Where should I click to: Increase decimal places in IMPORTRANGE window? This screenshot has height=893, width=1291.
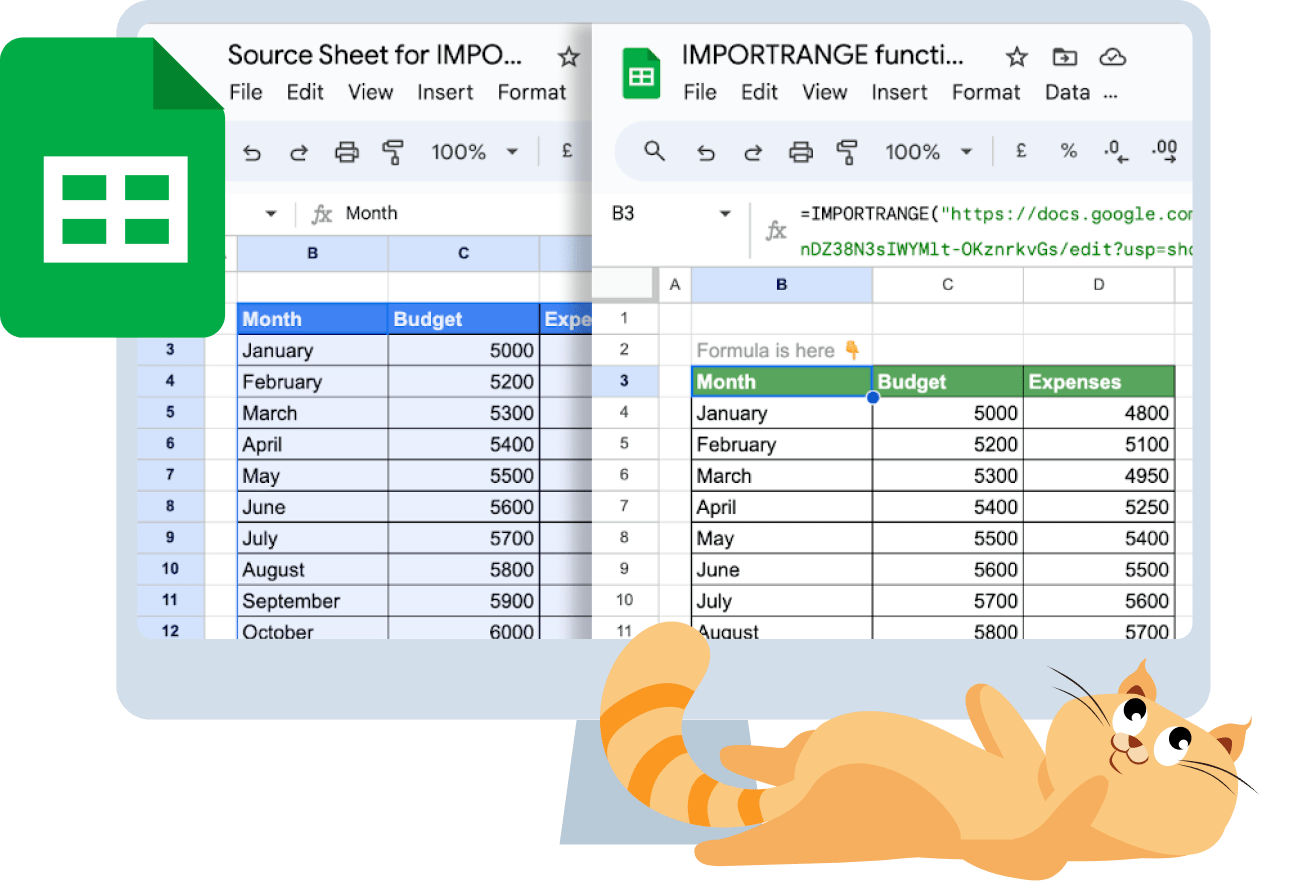tap(1164, 151)
